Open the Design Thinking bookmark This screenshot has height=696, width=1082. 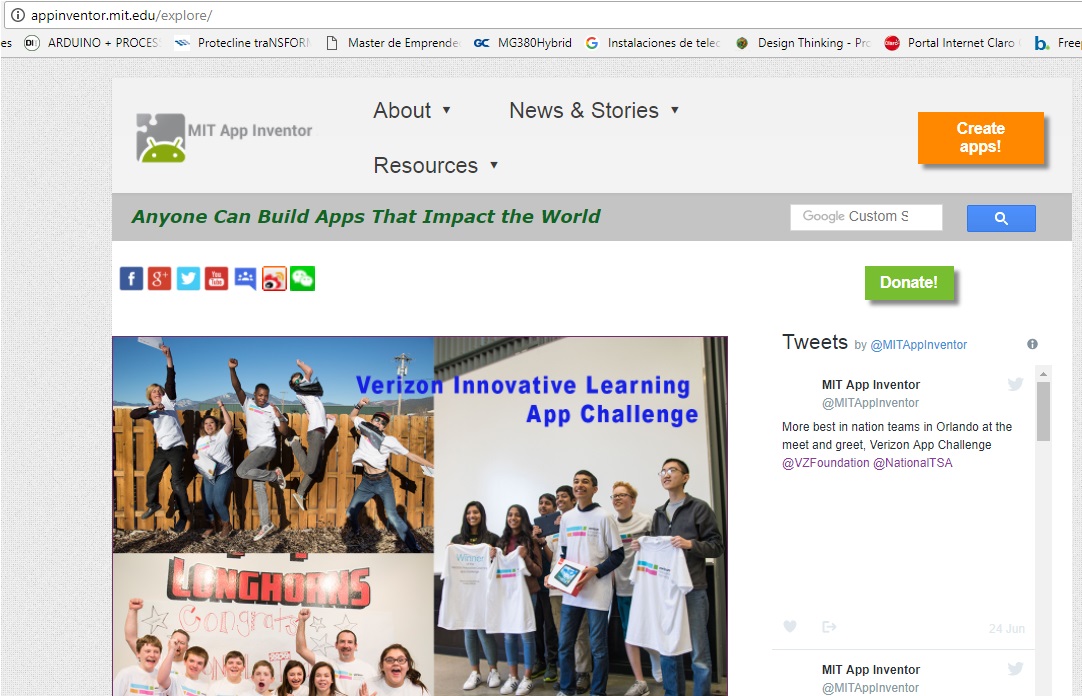[803, 43]
